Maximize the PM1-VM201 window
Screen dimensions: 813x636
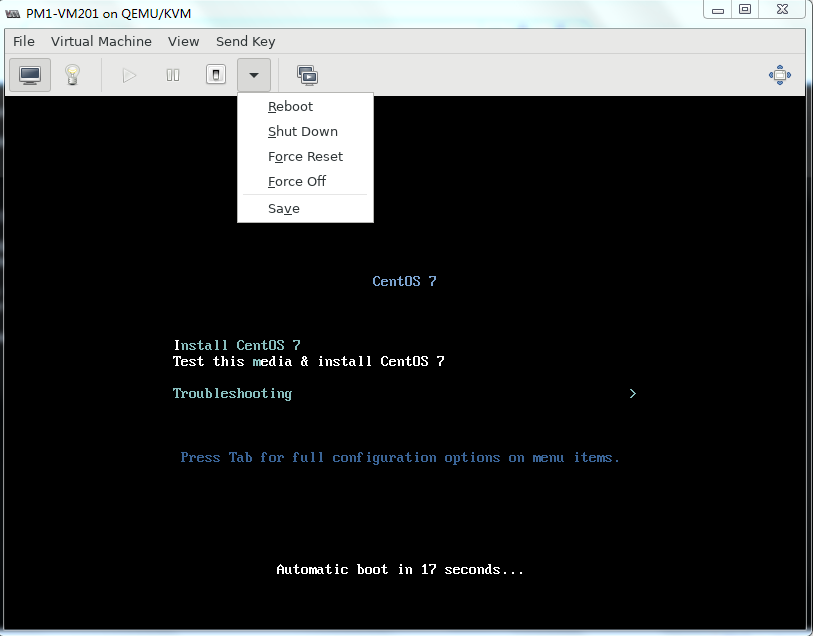point(745,9)
